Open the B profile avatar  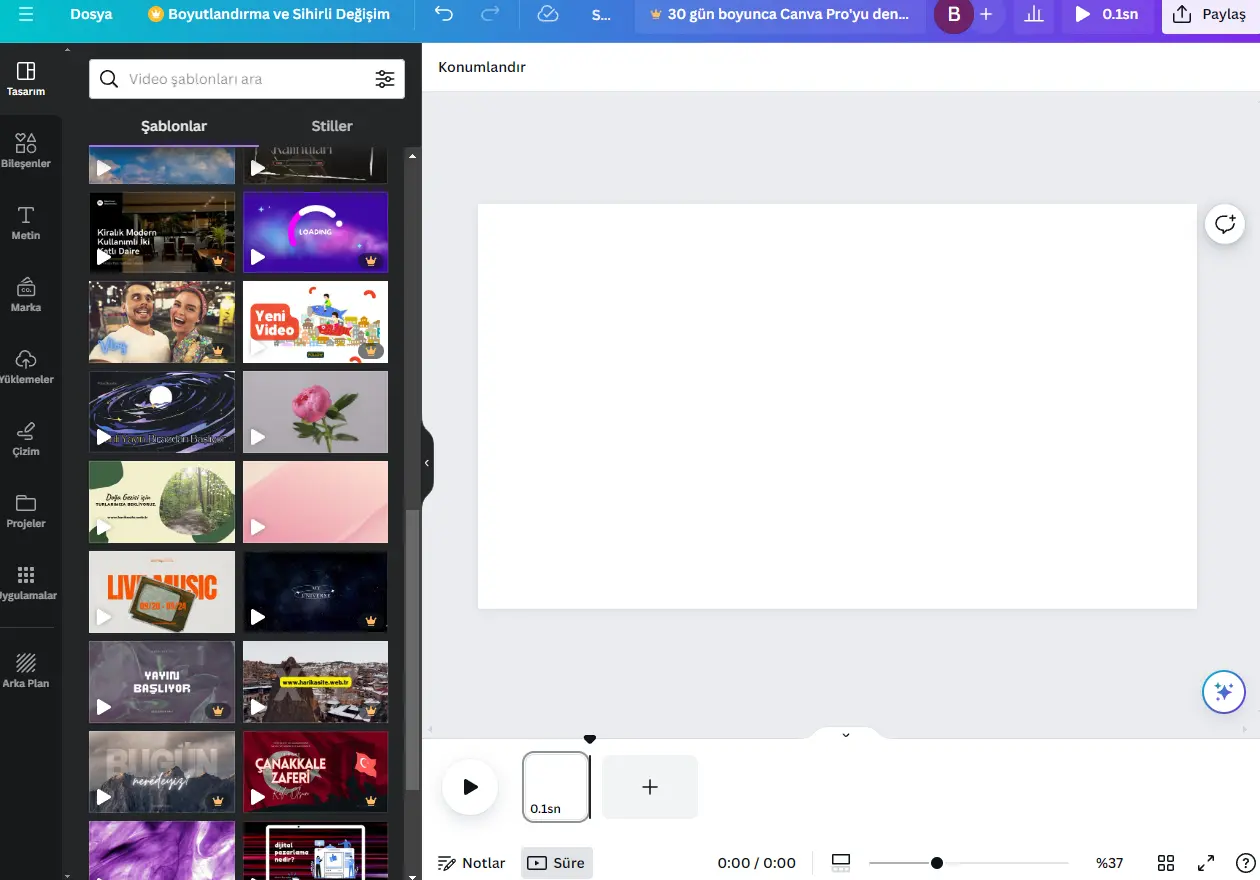tap(954, 14)
